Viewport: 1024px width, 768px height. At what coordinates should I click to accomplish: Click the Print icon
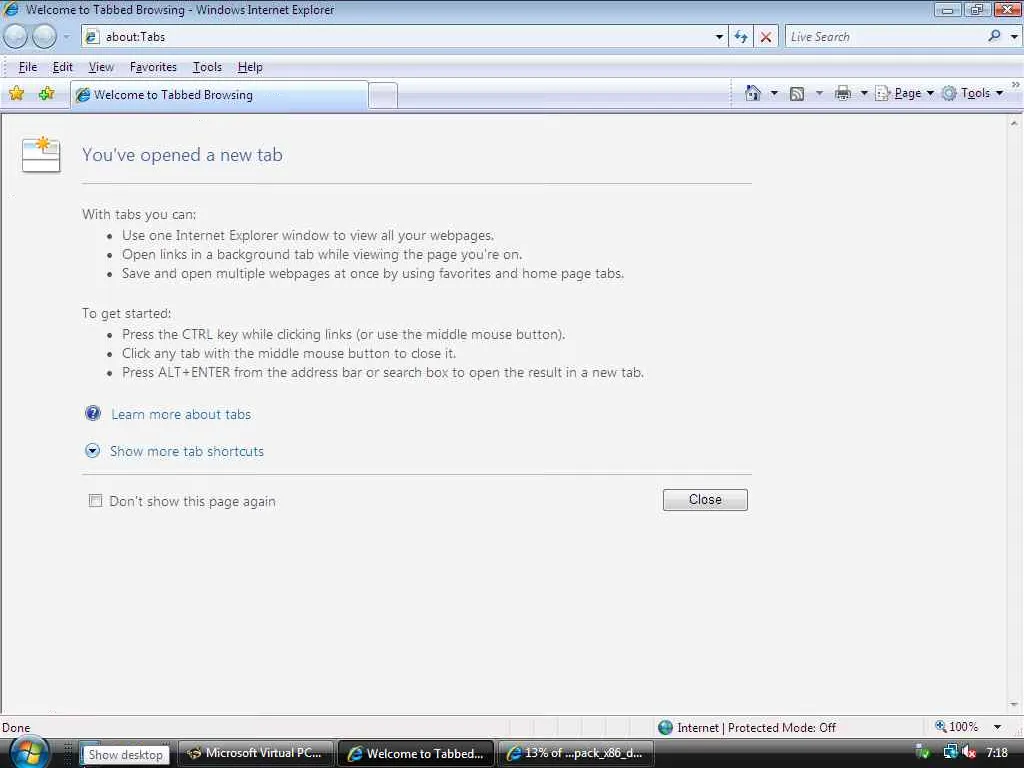click(x=842, y=93)
